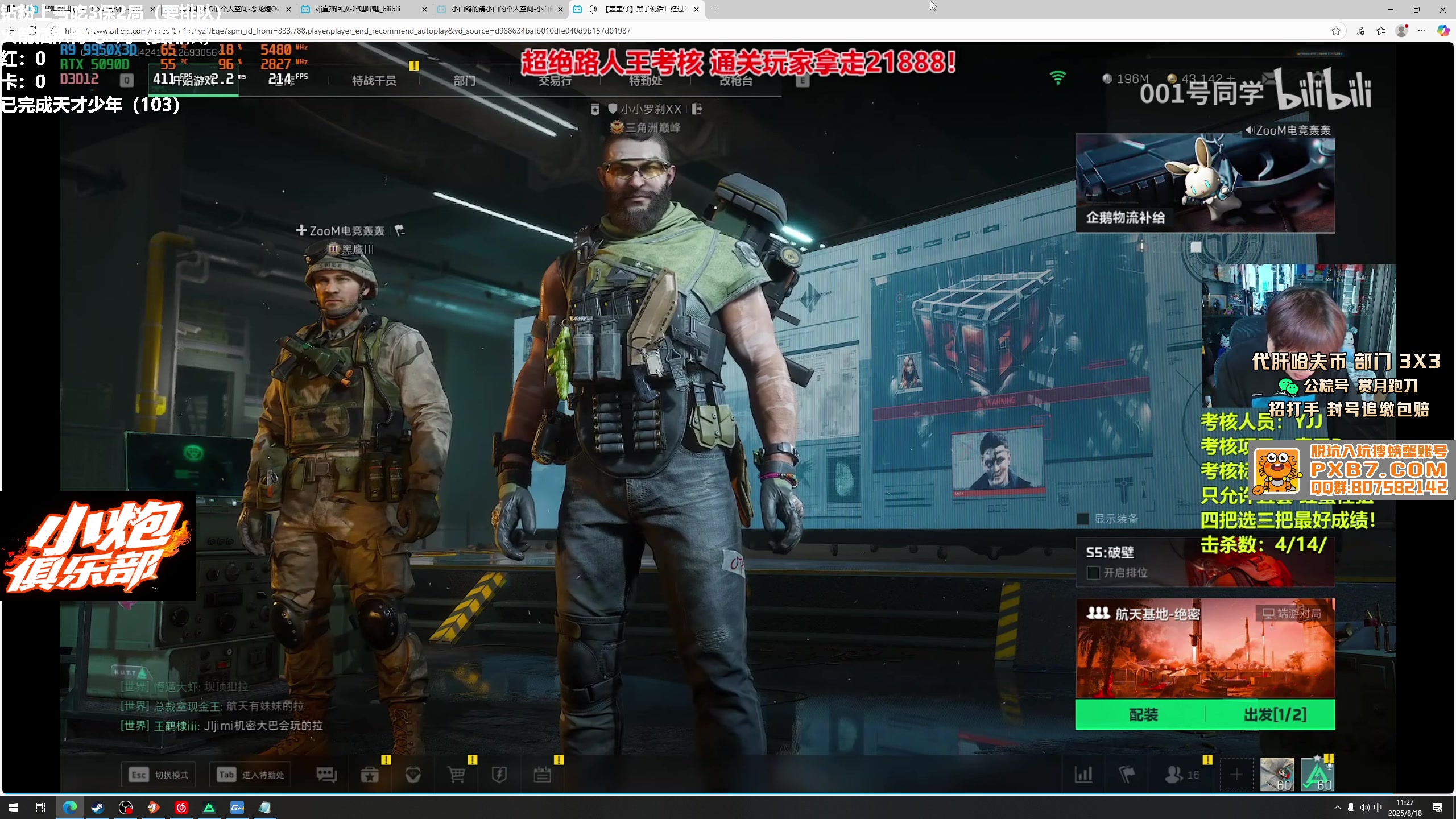Image resolution: width=1456 pixels, height=819 pixels.
Task: Click the leave-team icon beside 小小罗刹XX
Action: tap(697, 109)
